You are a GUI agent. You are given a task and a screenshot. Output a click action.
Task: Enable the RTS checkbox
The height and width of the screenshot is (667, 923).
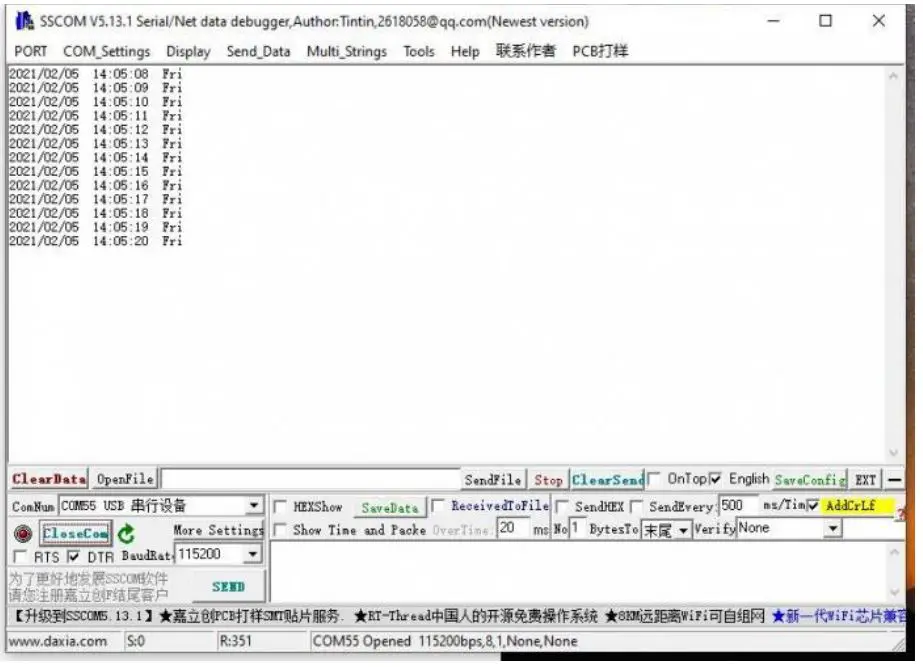[20, 556]
